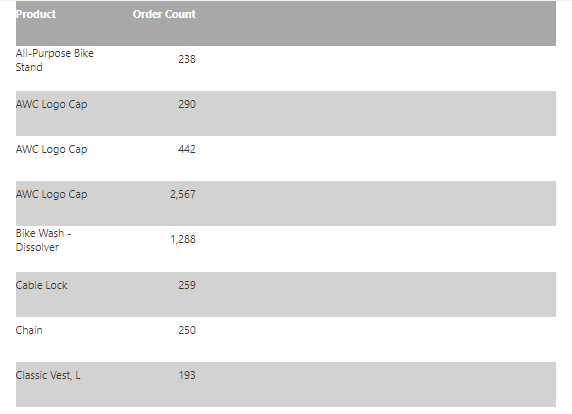The width and height of the screenshot is (572, 414).
Task: Select the Classic Vest, L product cell
Action: point(48,375)
